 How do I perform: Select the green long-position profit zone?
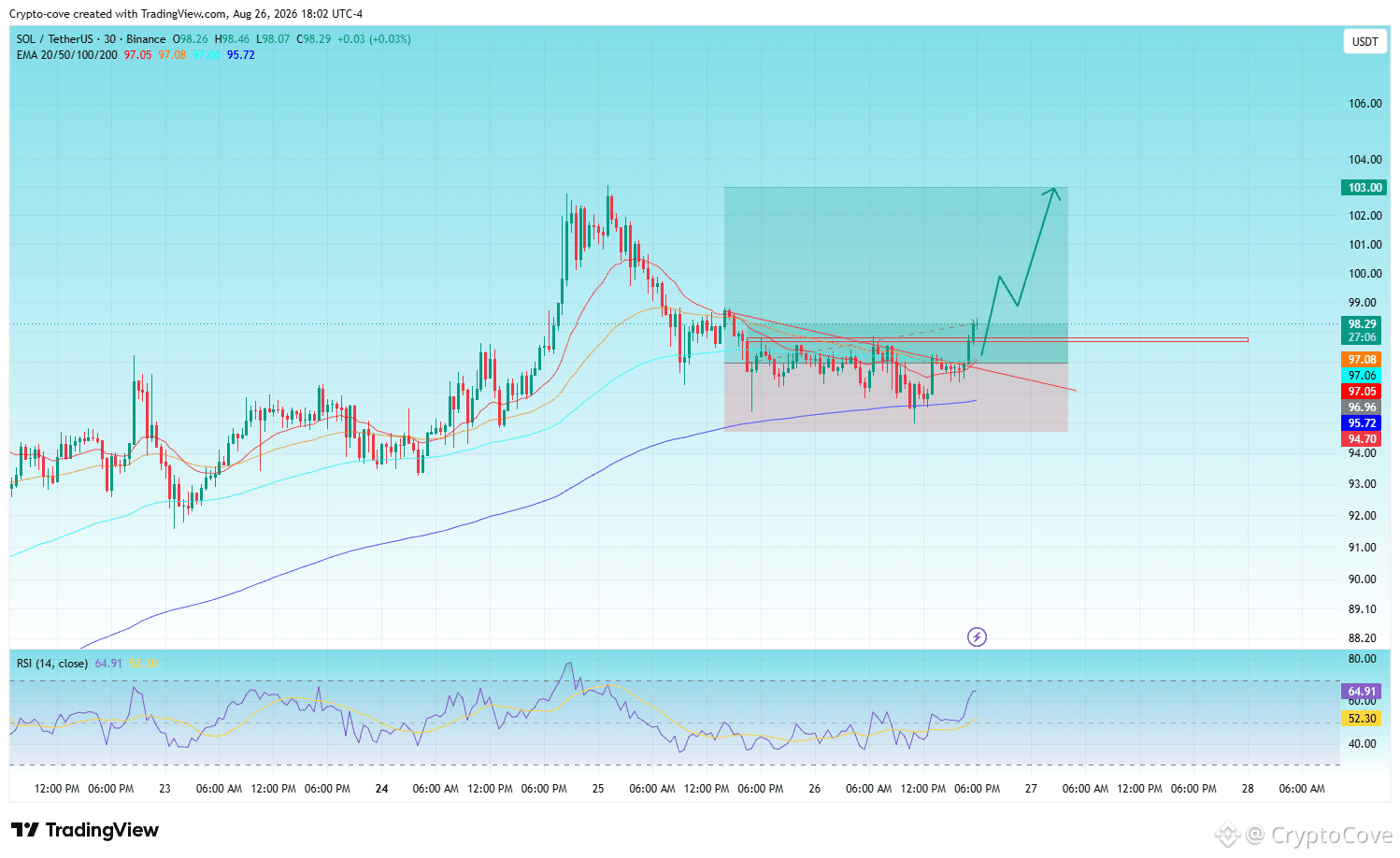tap(895, 275)
